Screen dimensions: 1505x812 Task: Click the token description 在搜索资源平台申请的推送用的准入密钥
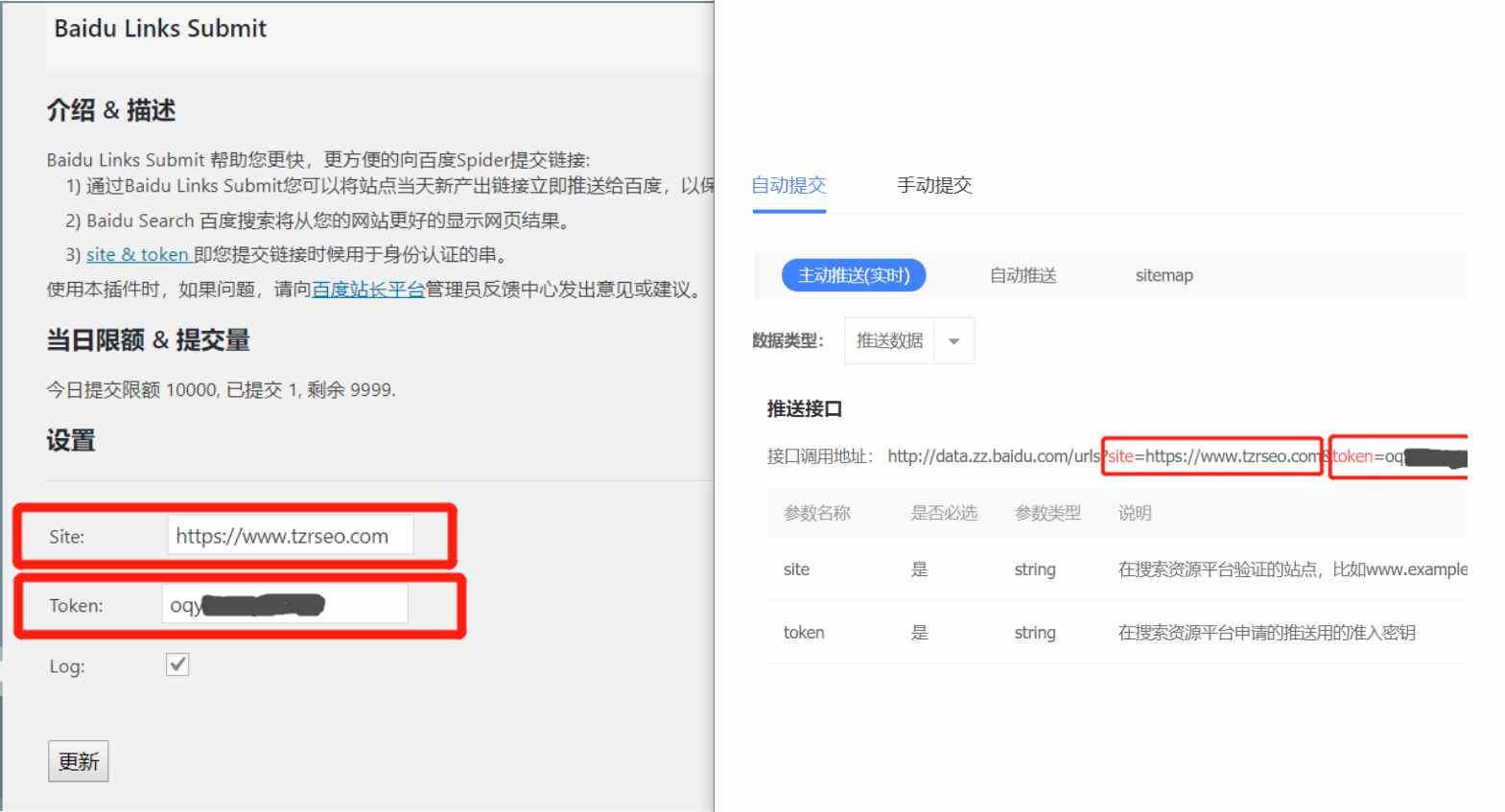coord(1266,632)
